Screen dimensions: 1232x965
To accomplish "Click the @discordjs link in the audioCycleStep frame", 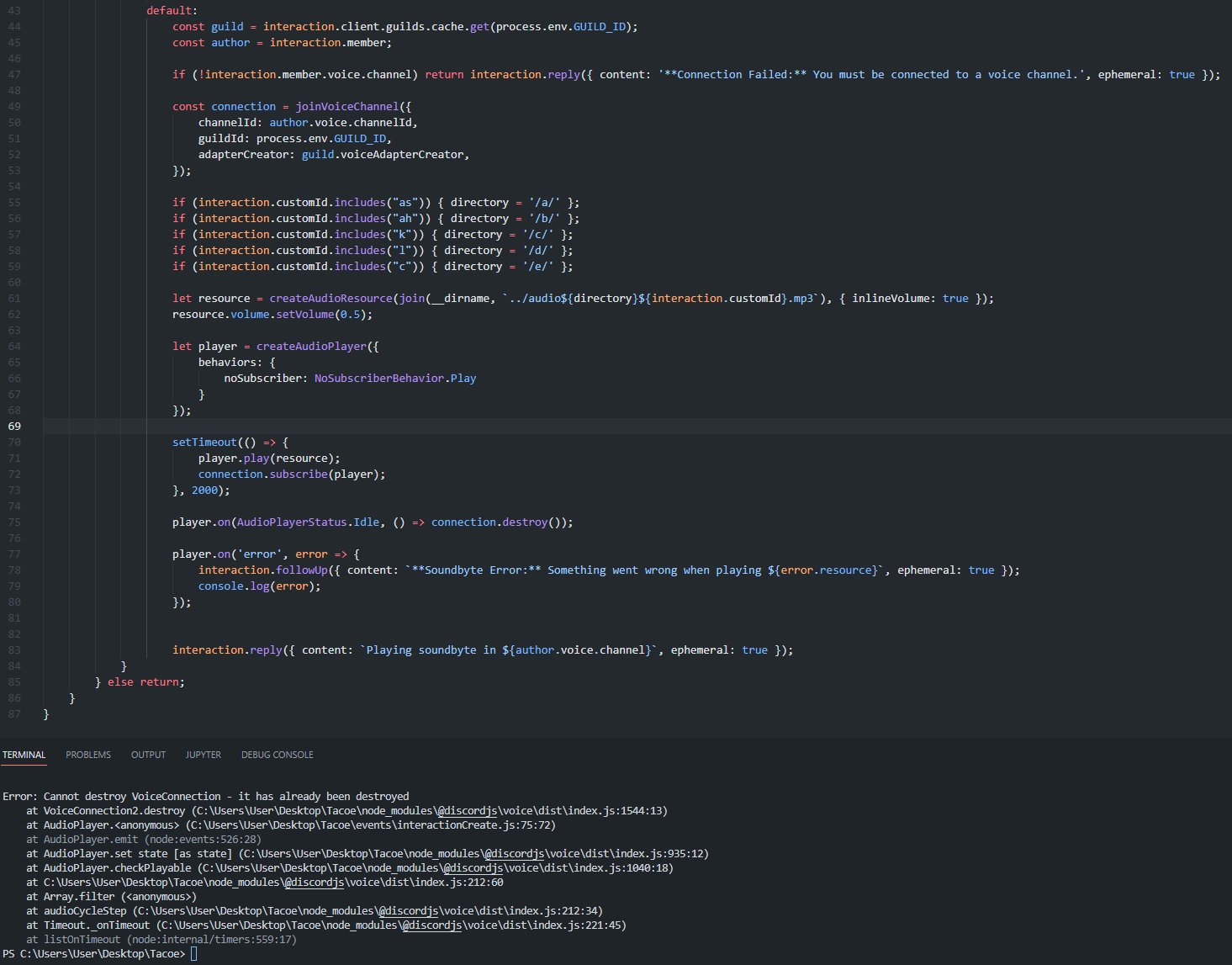I will pyautogui.click(x=409, y=910).
